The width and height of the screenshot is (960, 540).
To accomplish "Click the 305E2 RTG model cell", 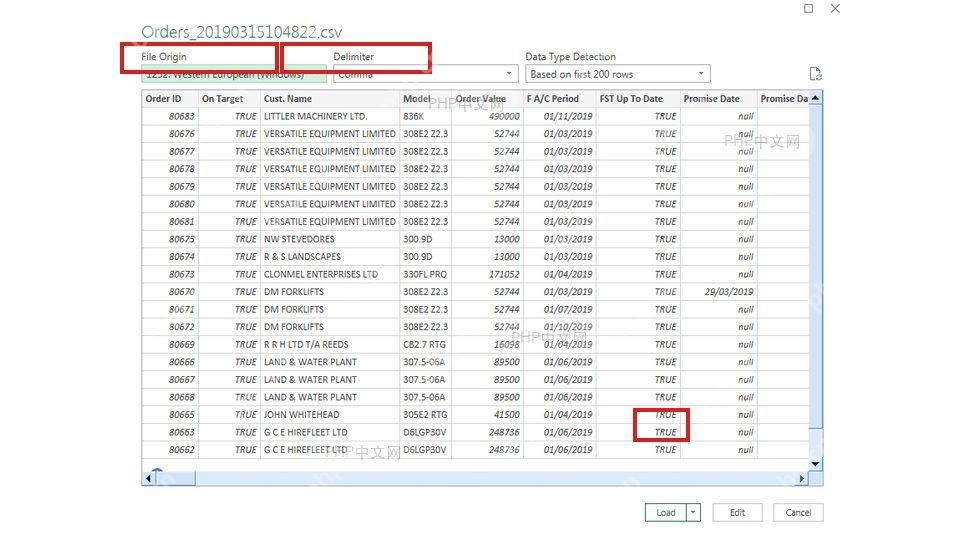I will coord(426,414).
